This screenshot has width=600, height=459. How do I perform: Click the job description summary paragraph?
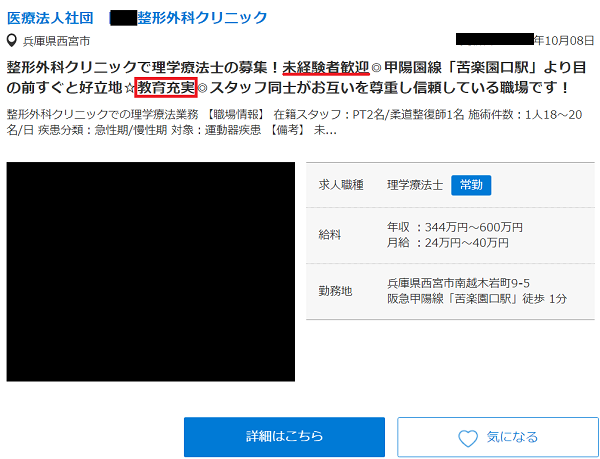coord(294,122)
